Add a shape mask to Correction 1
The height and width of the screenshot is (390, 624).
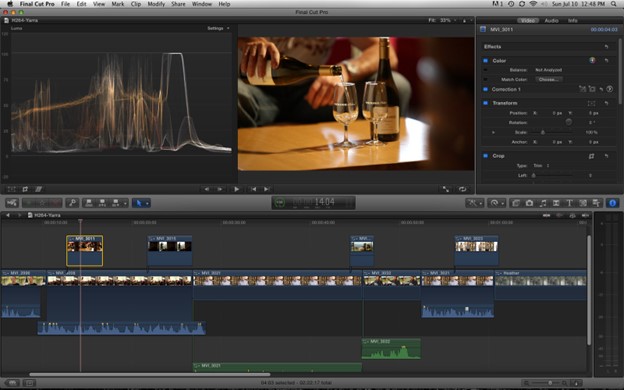[x=592, y=89]
